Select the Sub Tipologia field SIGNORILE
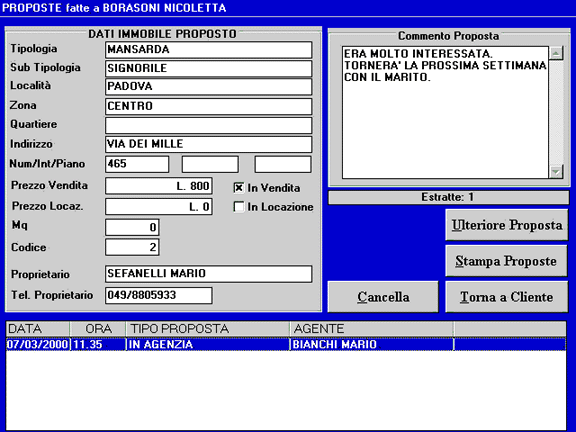The image size is (576, 432). coord(209,68)
